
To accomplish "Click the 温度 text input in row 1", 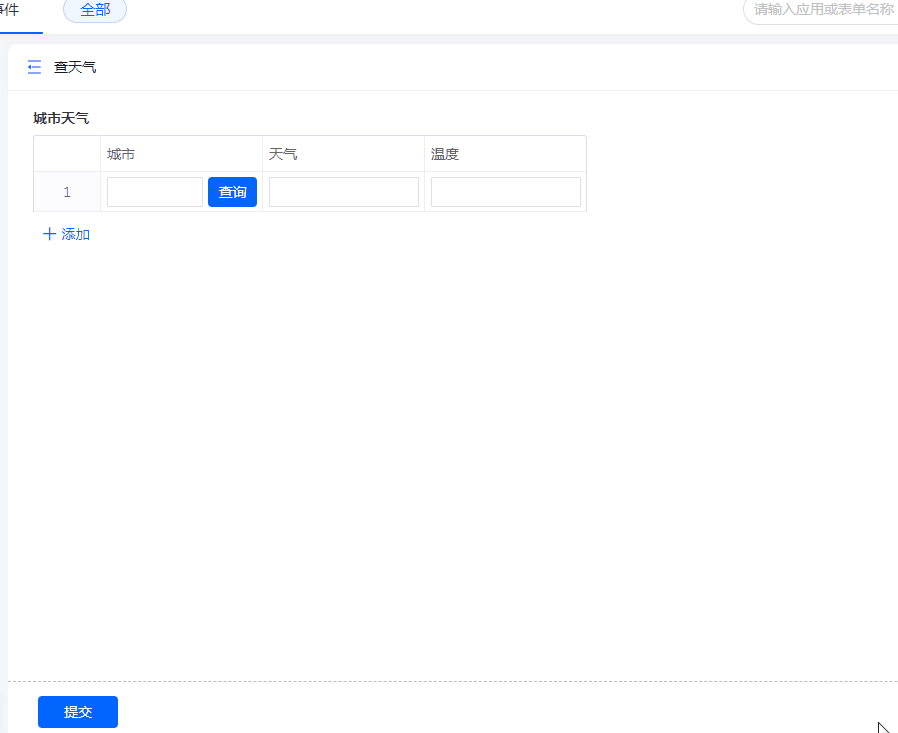I will [505, 192].
